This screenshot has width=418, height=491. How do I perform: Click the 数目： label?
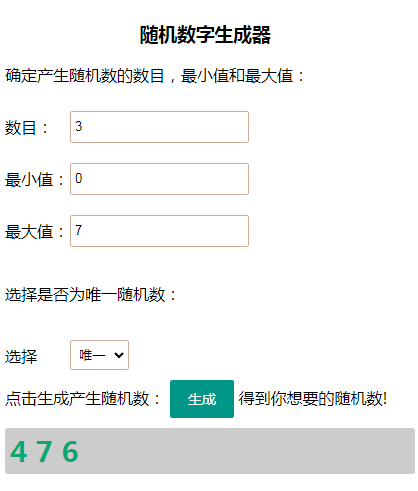pos(27,128)
